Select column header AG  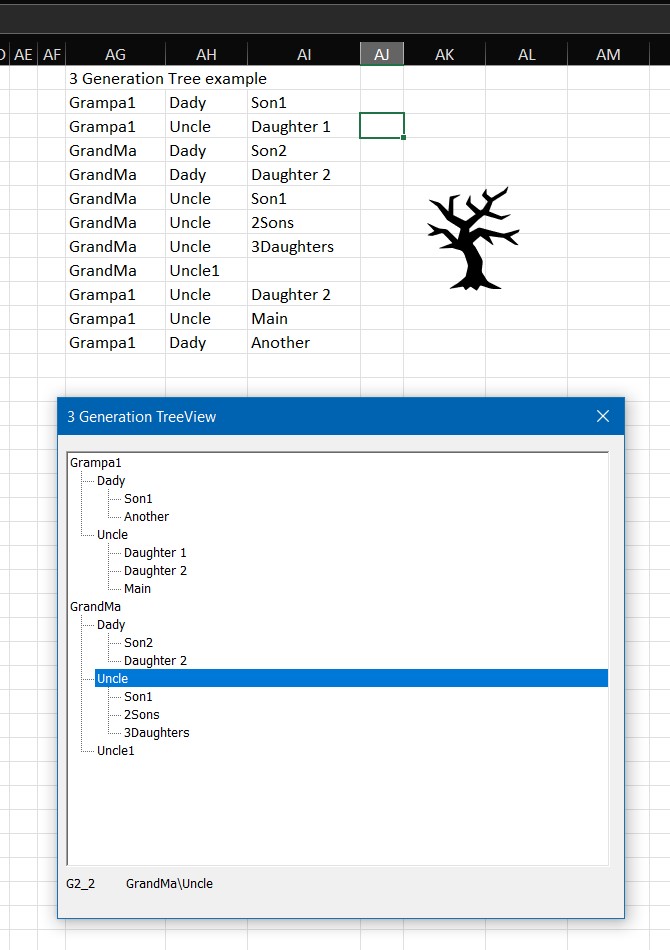[115, 55]
